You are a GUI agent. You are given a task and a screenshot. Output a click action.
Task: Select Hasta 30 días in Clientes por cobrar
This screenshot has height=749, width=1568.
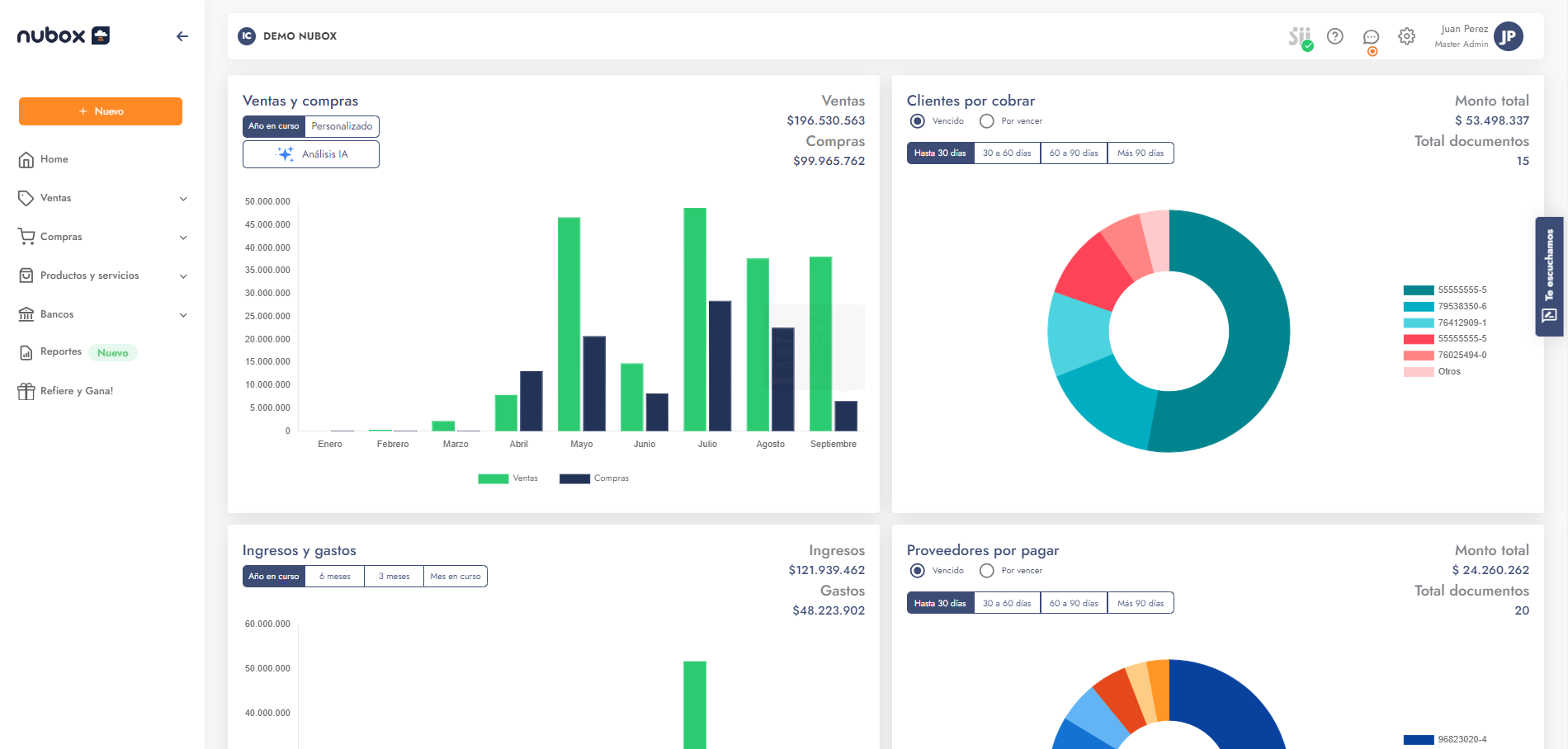(x=941, y=153)
